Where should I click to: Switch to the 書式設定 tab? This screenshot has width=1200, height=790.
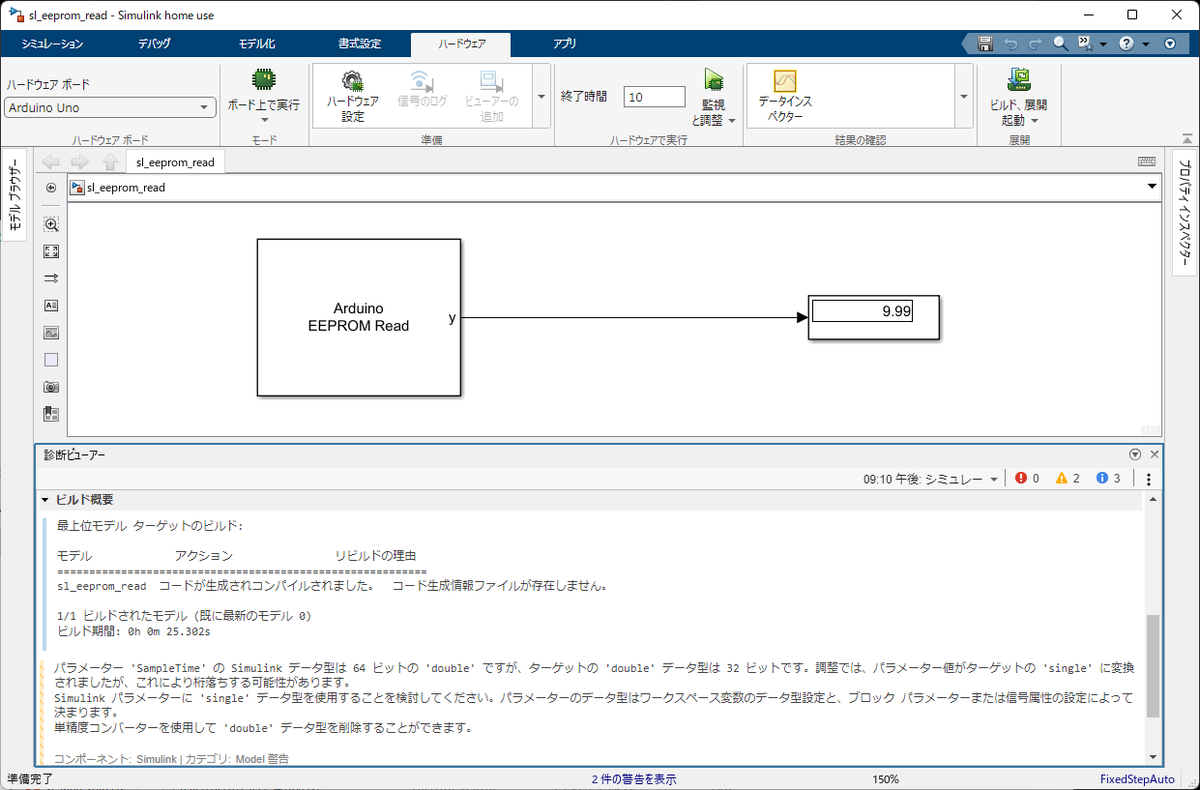pyautogui.click(x=360, y=44)
